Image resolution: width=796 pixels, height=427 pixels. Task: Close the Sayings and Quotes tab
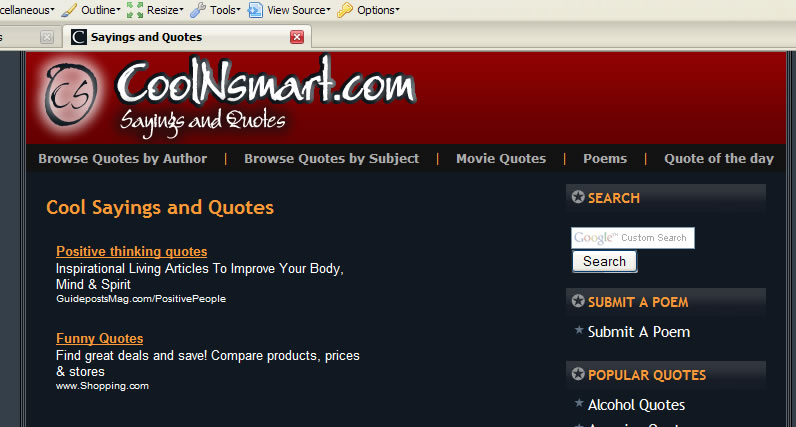(297, 37)
